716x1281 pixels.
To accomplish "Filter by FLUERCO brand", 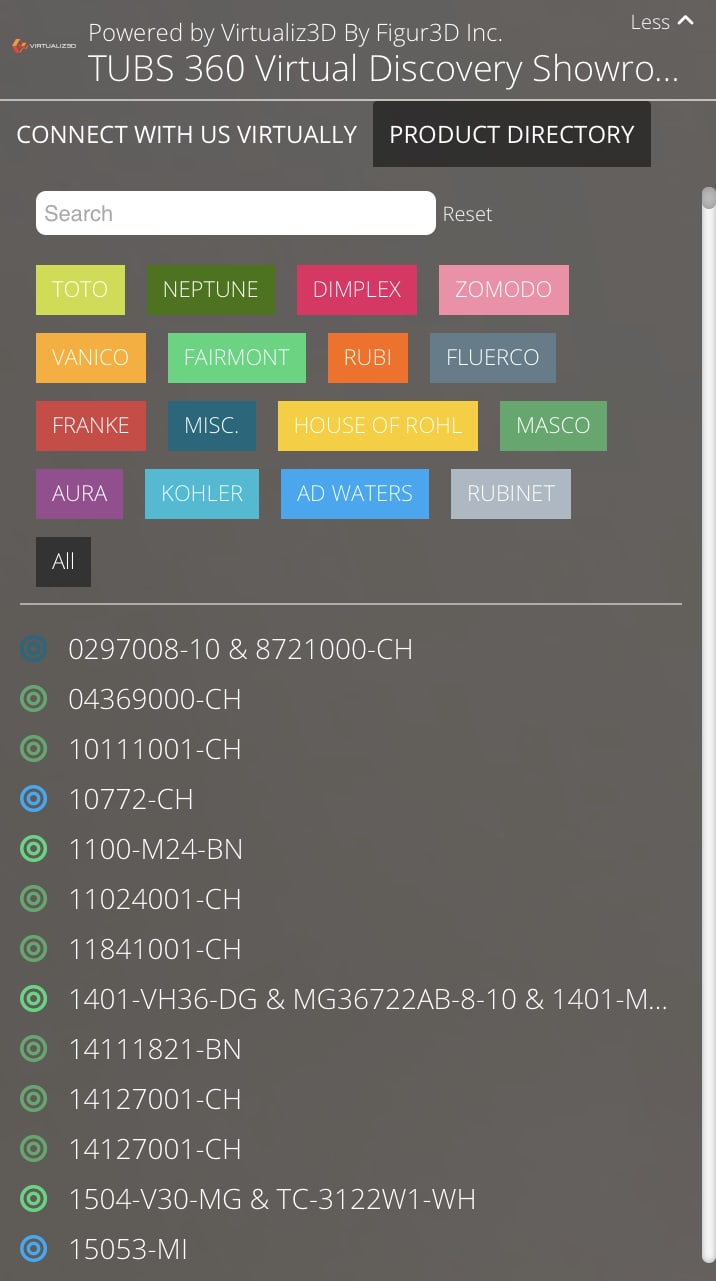I will pos(493,358).
